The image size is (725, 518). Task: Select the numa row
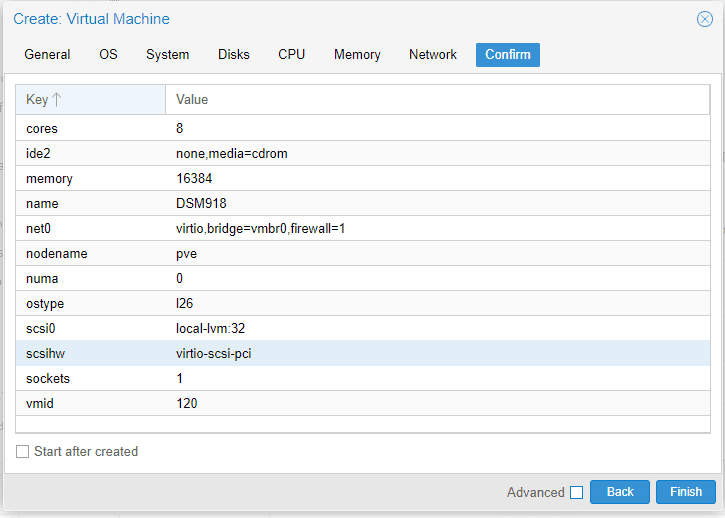(363, 278)
